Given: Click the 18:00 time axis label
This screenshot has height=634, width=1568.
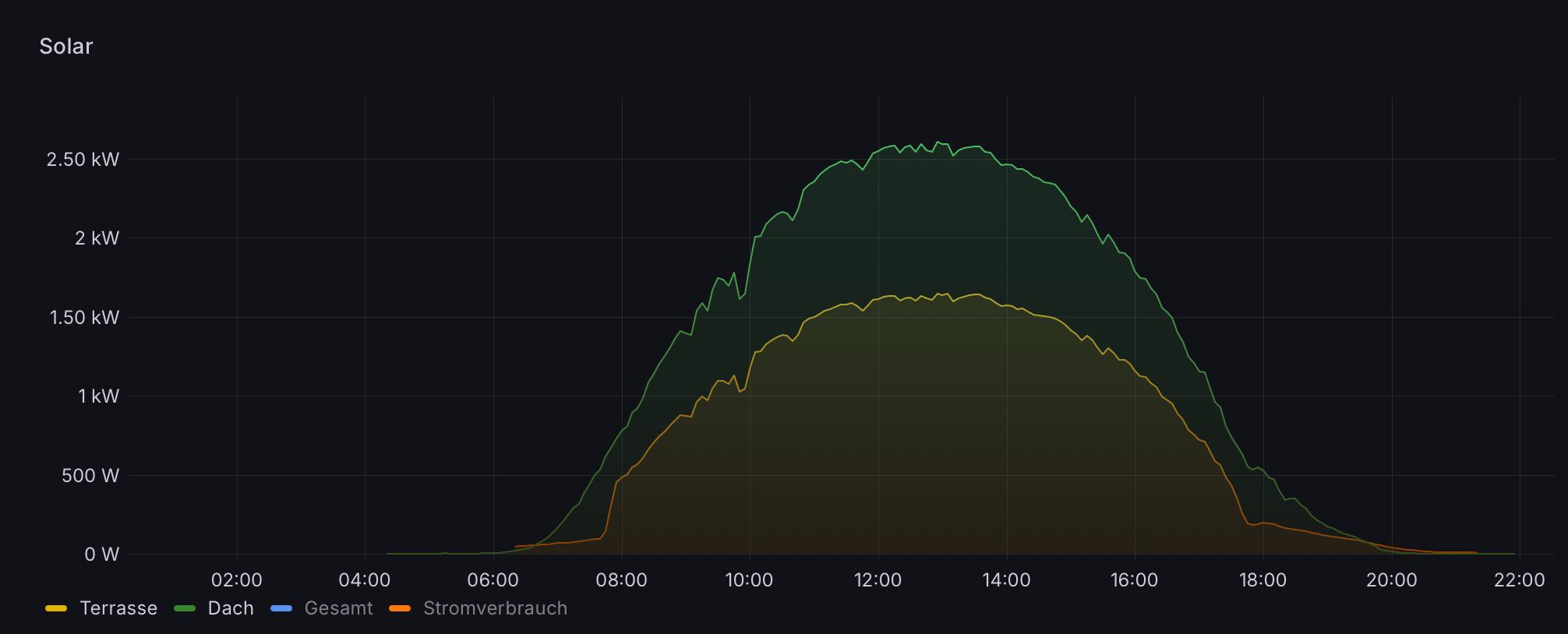Looking at the screenshot, I should [1263, 580].
